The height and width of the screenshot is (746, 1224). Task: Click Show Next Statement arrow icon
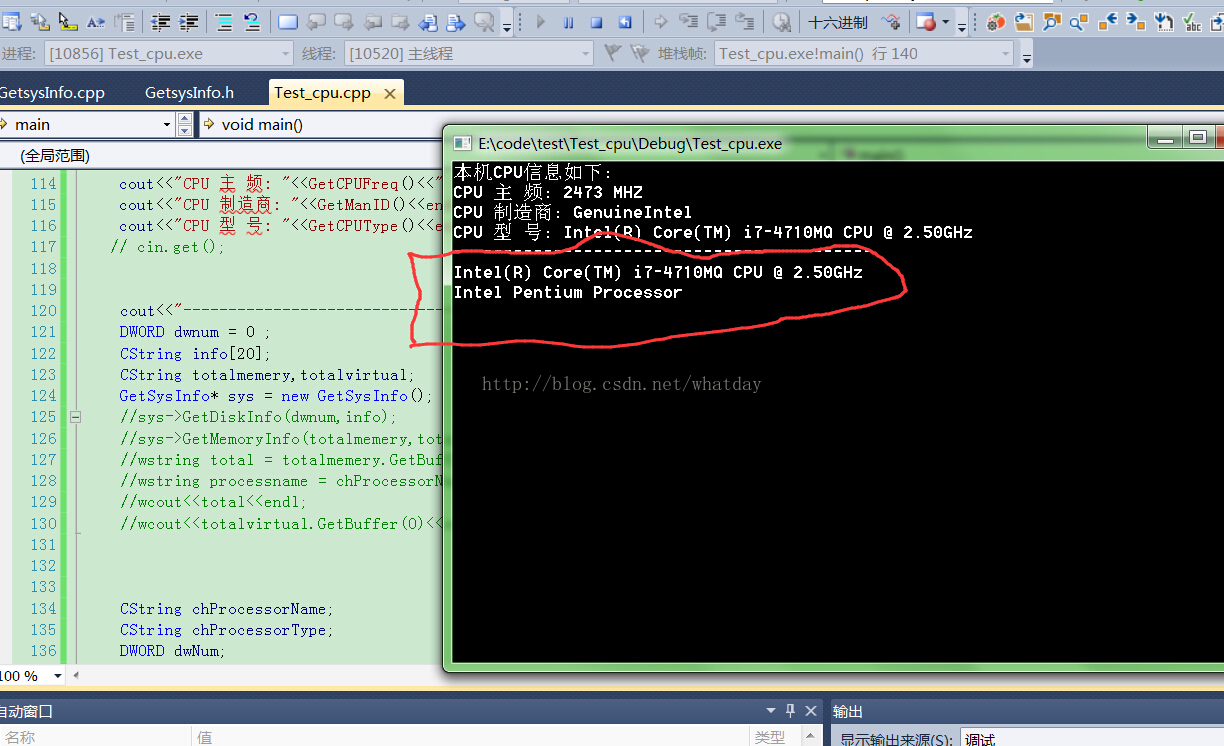661,22
